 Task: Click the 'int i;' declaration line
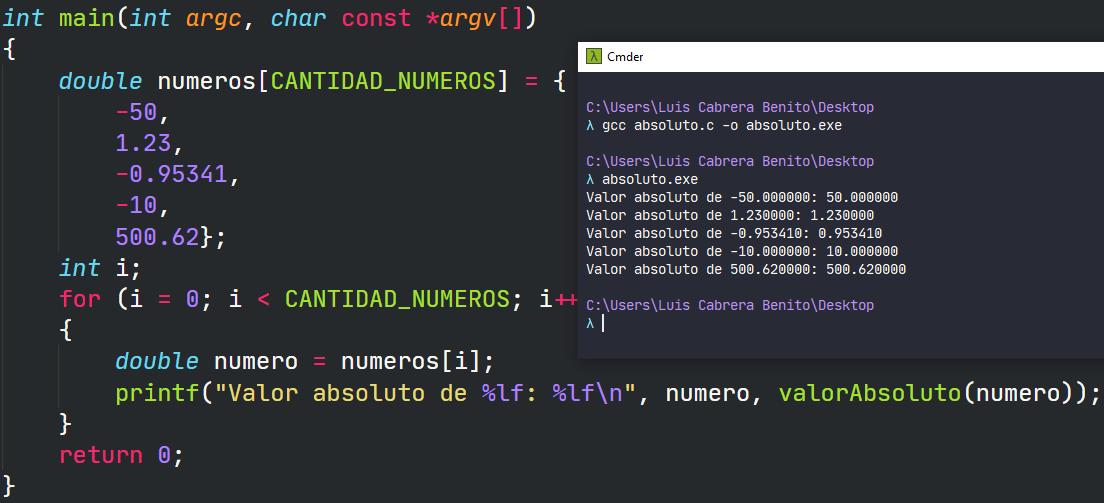(100, 268)
